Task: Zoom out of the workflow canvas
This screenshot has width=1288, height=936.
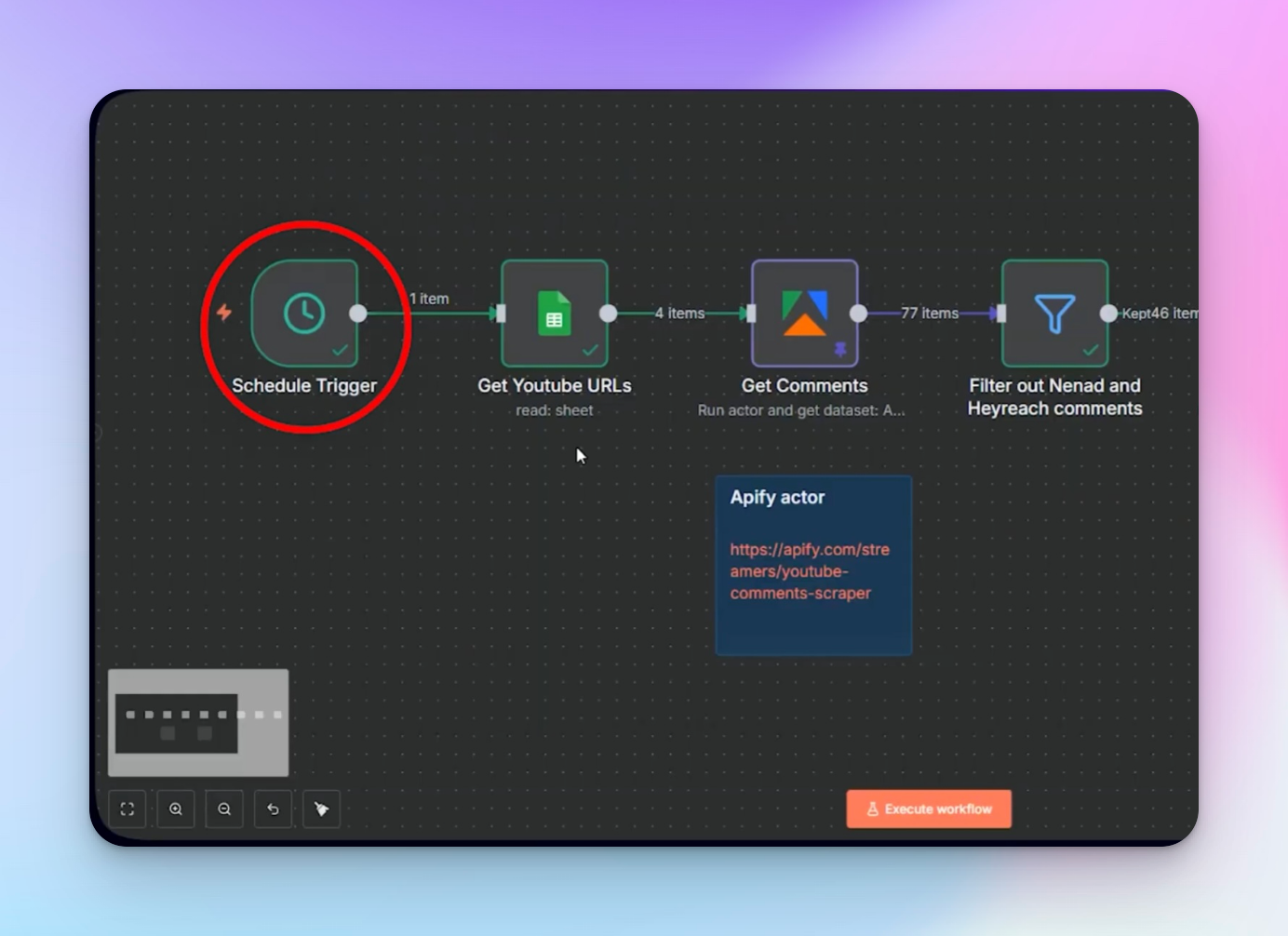Action: tap(224, 809)
